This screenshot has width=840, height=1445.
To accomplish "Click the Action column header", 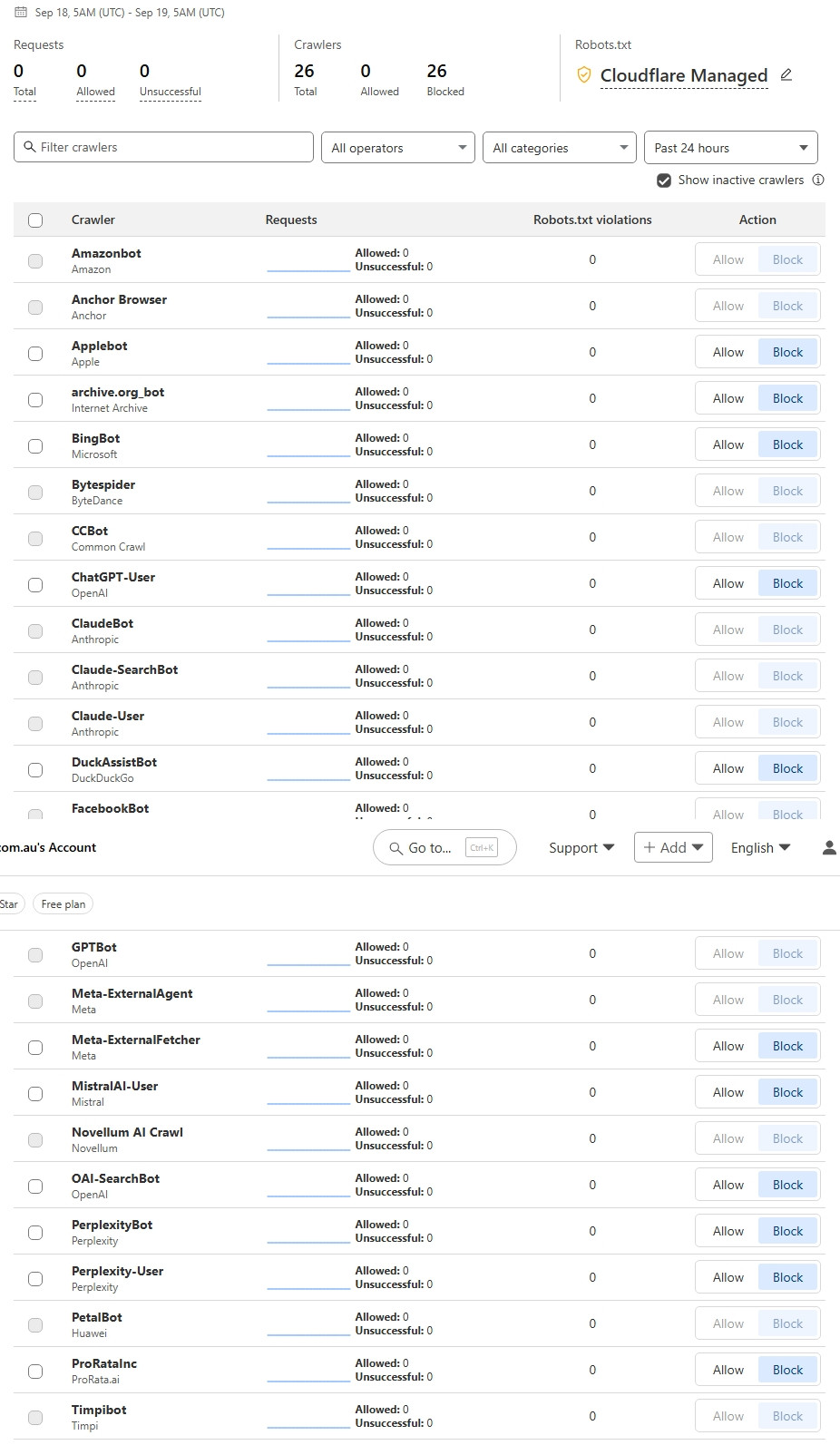I will point(757,220).
